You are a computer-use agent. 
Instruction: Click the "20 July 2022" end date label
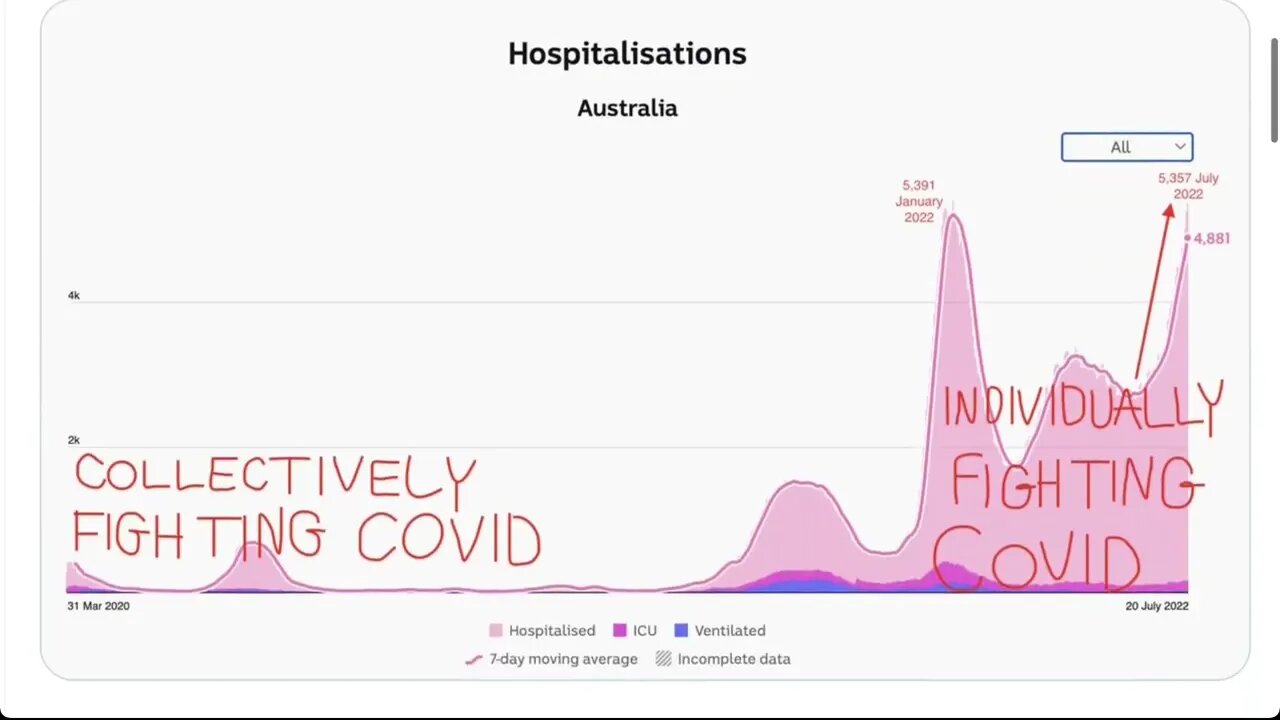coord(1156,606)
